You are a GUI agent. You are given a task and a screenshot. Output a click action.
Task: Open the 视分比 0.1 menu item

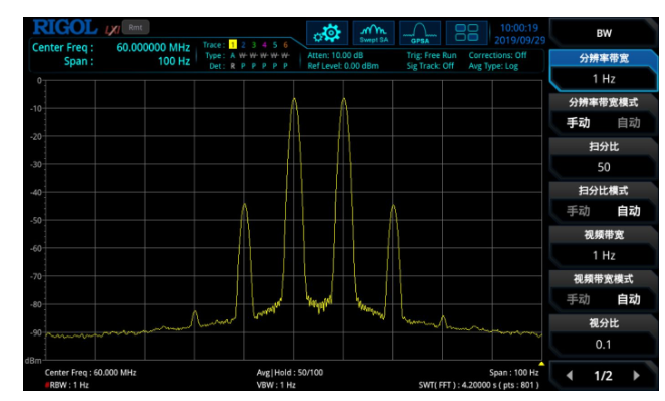604,334
